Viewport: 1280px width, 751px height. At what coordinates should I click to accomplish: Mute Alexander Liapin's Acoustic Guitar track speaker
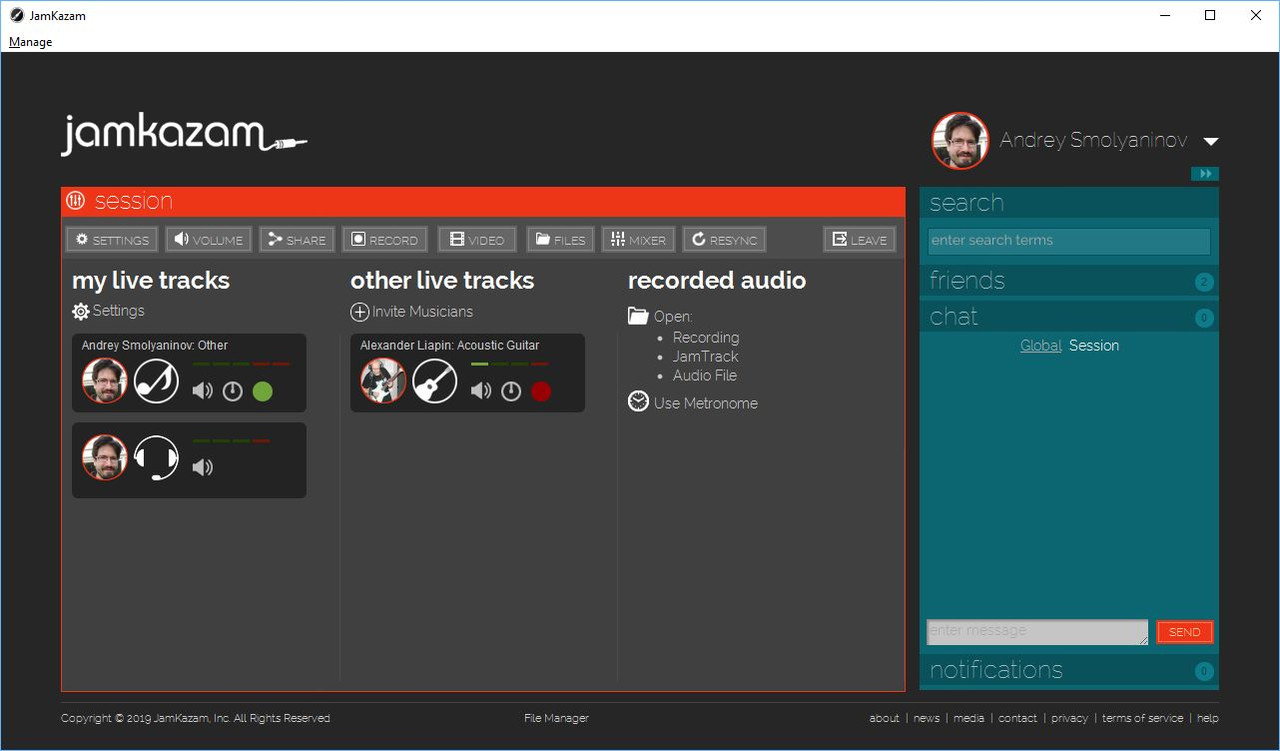point(481,391)
